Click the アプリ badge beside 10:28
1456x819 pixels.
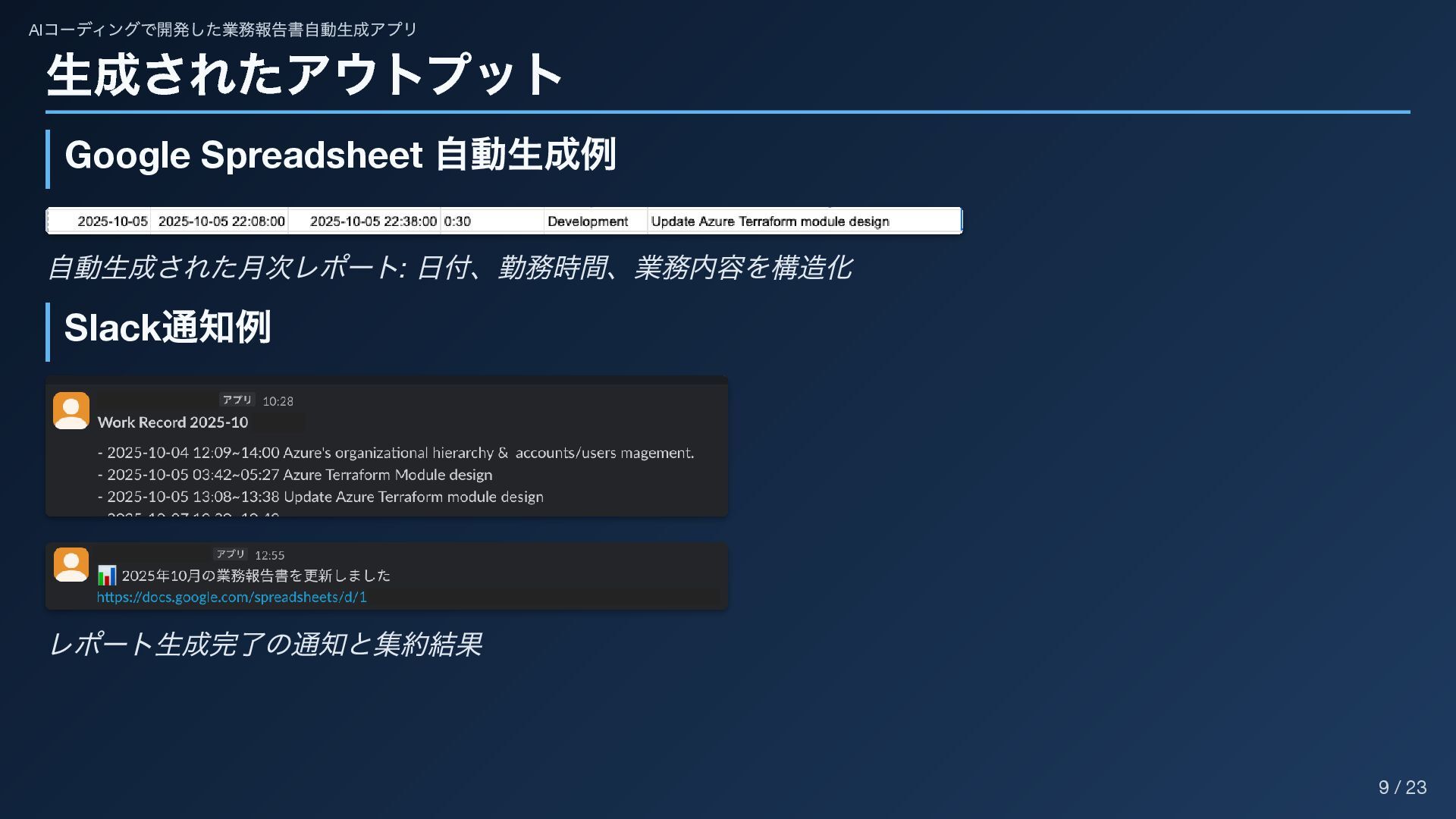237,400
